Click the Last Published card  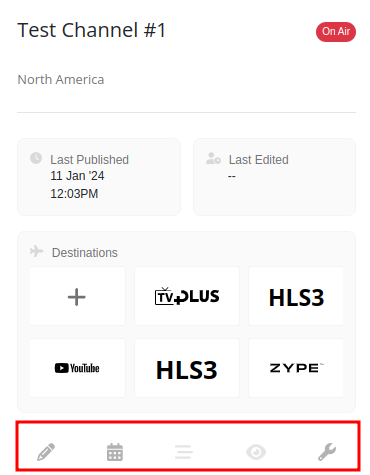tap(99, 177)
